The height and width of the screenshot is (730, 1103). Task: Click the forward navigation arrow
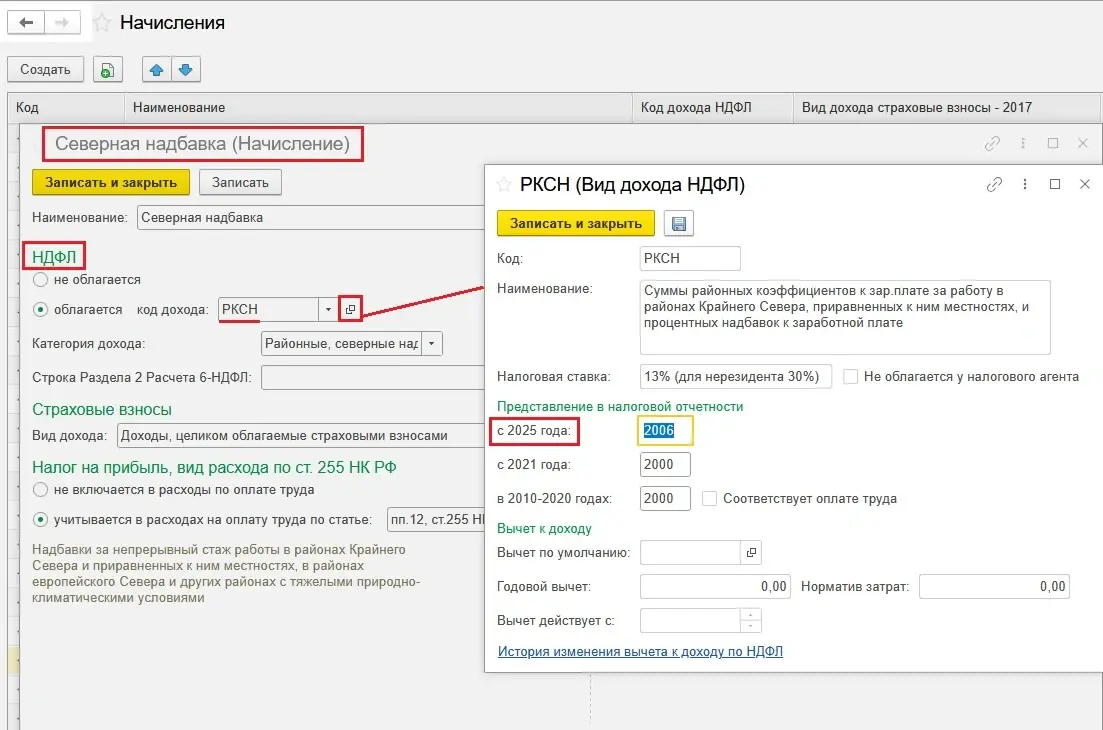62,22
